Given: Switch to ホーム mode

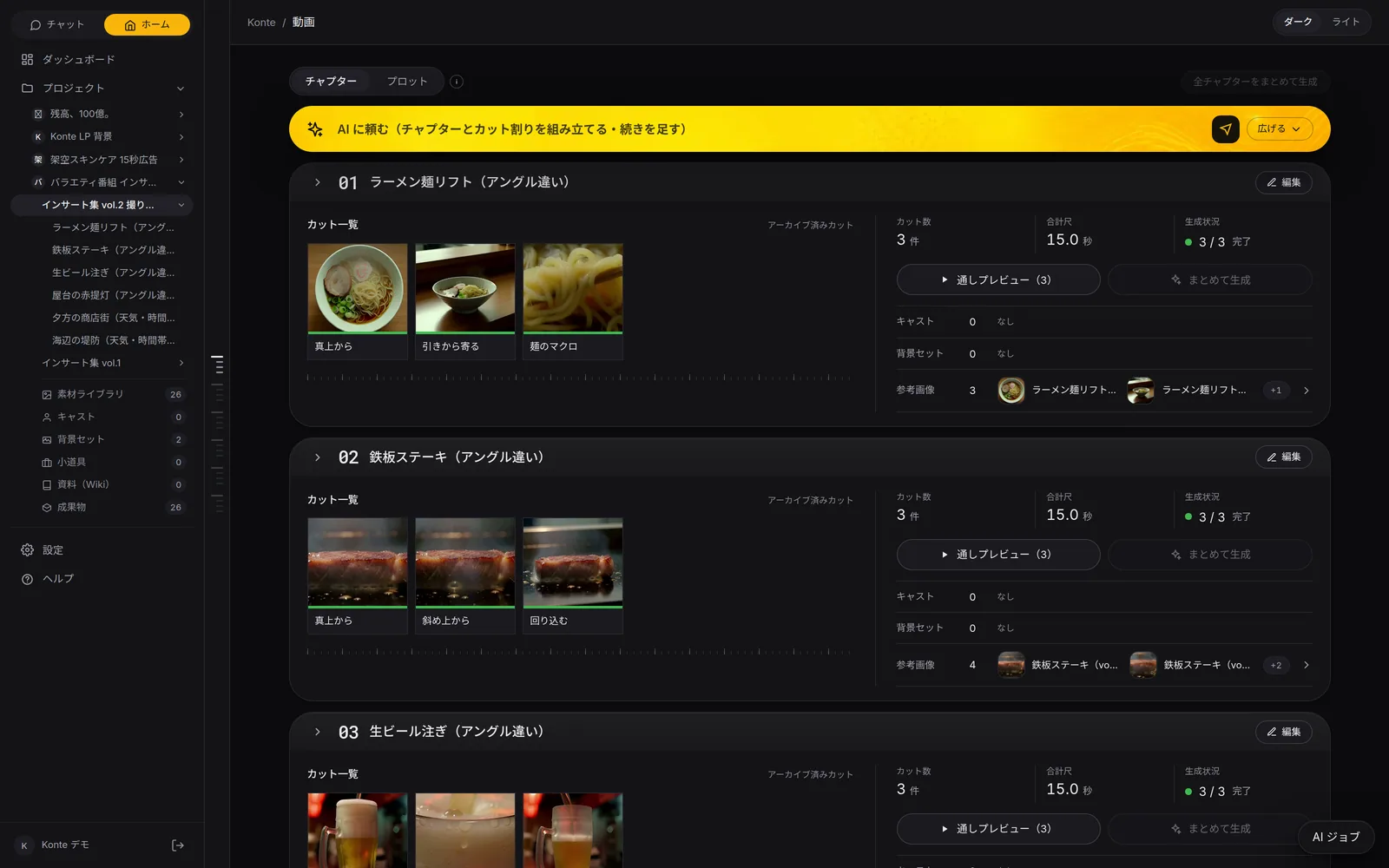Looking at the screenshot, I should [147, 25].
